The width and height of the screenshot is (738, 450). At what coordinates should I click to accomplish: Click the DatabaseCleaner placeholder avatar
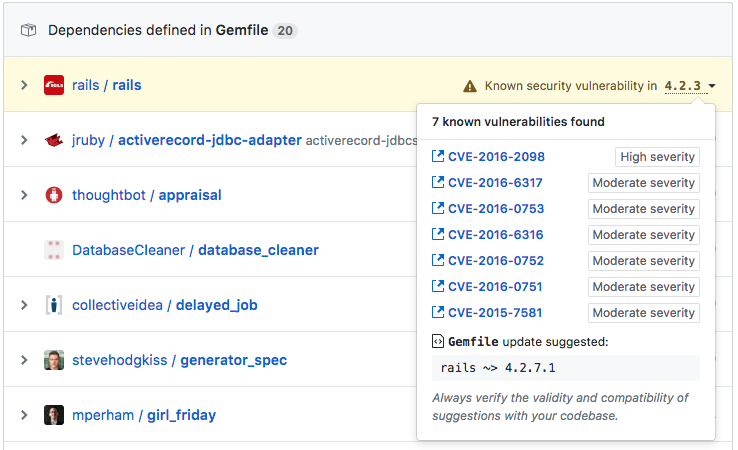point(54,250)
